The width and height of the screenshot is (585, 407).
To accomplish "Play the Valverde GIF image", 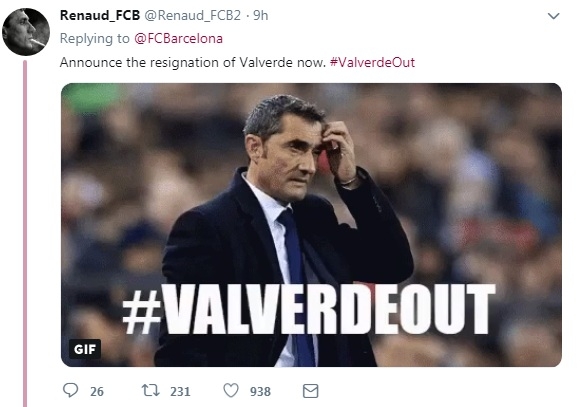I will coord(312,225).
